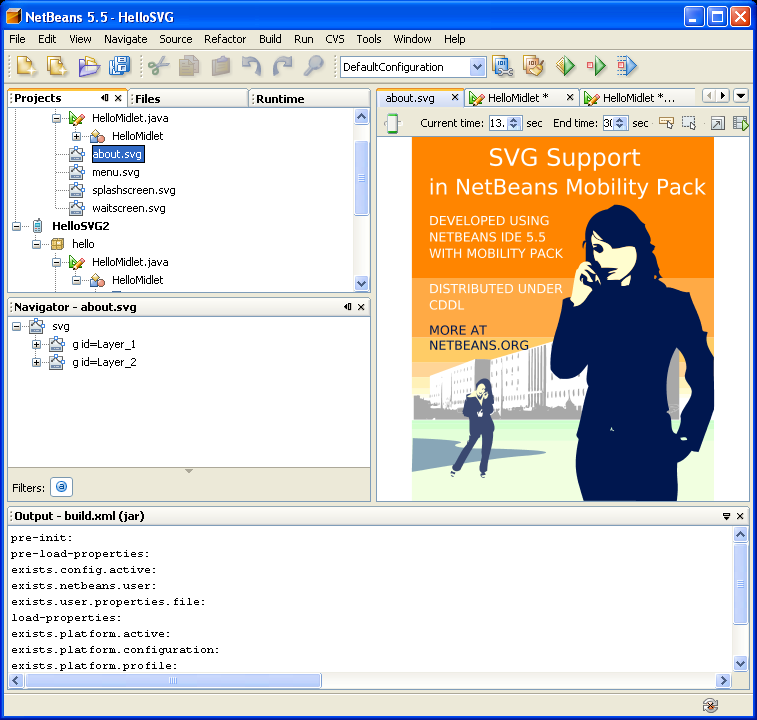Click the Open Project folder icon
The width and height of the screenshot is (757, 720).
[x=89, y=66]
